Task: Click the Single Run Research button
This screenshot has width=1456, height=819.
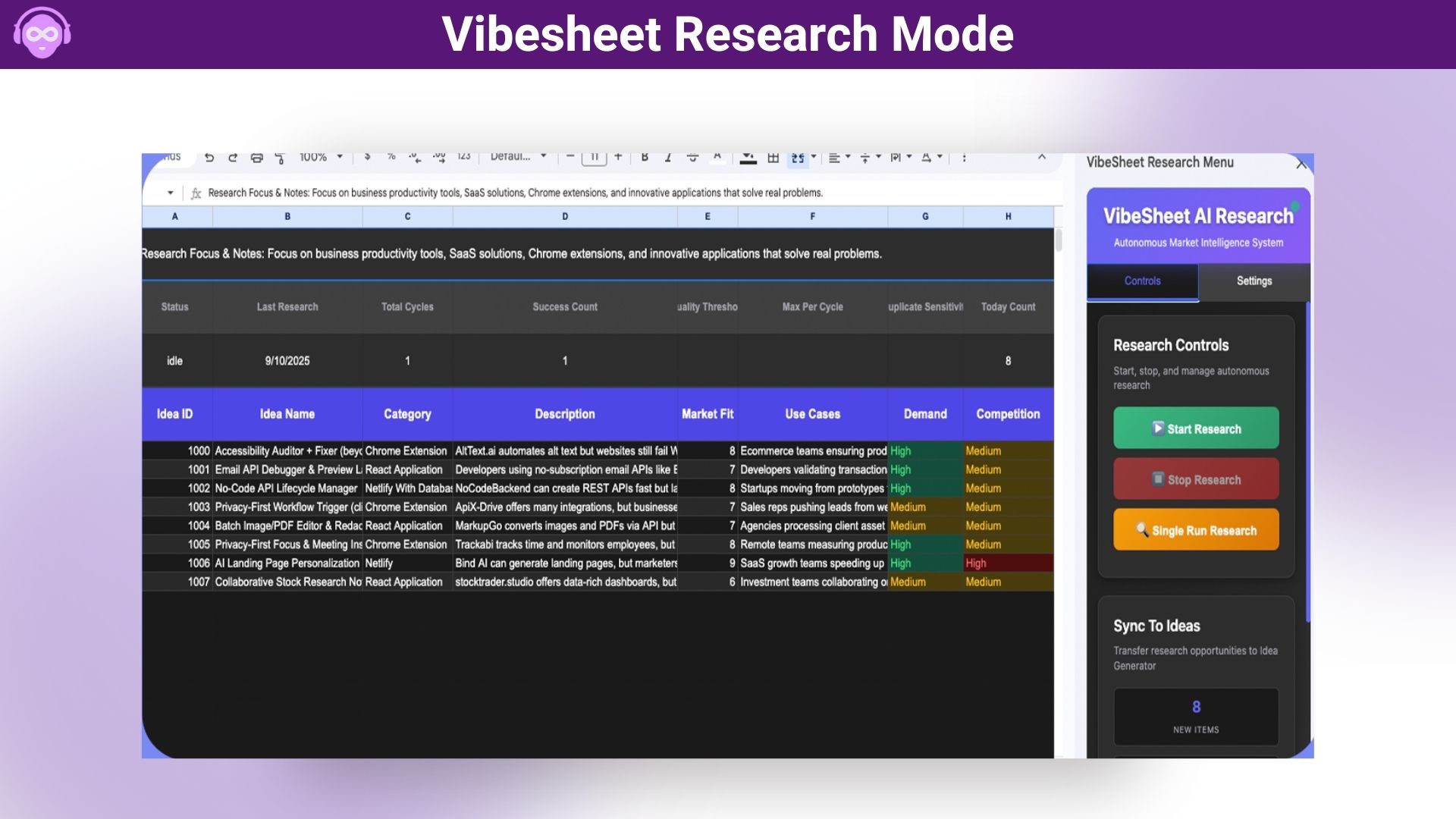Action: point(1196,529)
